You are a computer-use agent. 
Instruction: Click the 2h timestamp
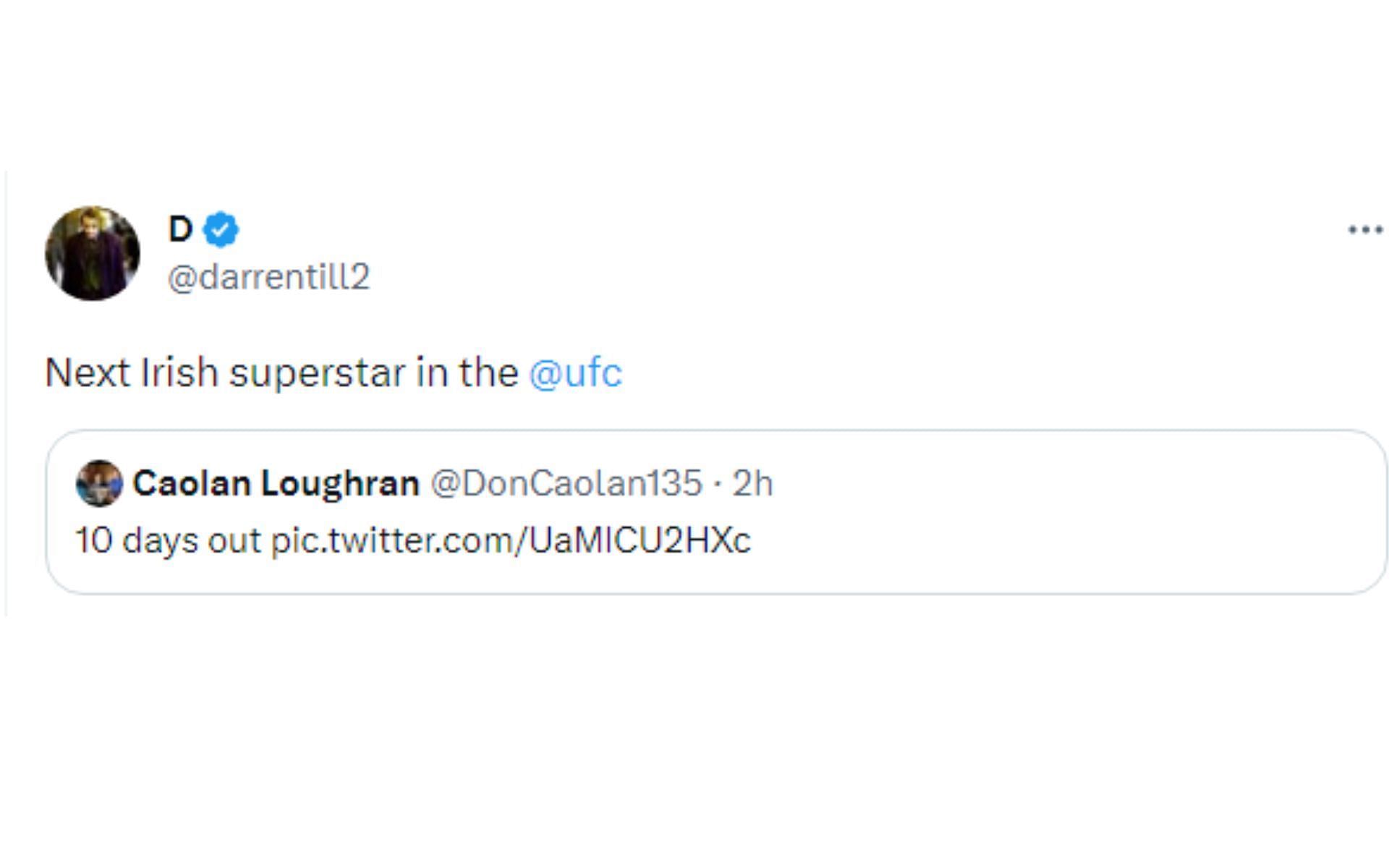click(752, 483)
